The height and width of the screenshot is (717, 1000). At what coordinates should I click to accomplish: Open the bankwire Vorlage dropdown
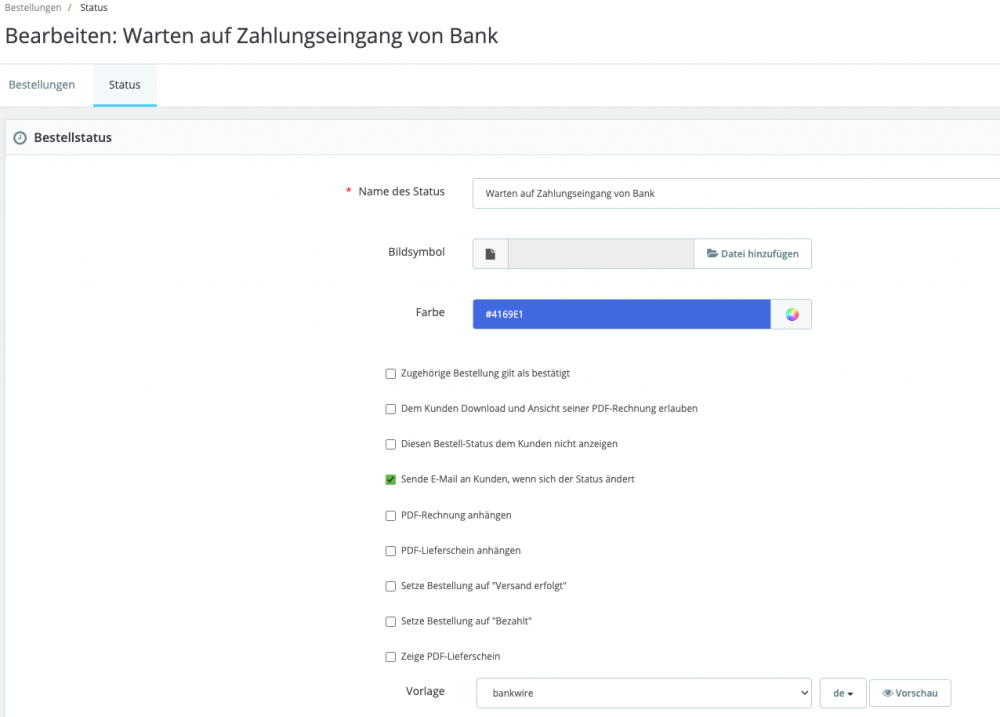click(x=643, y=692)
